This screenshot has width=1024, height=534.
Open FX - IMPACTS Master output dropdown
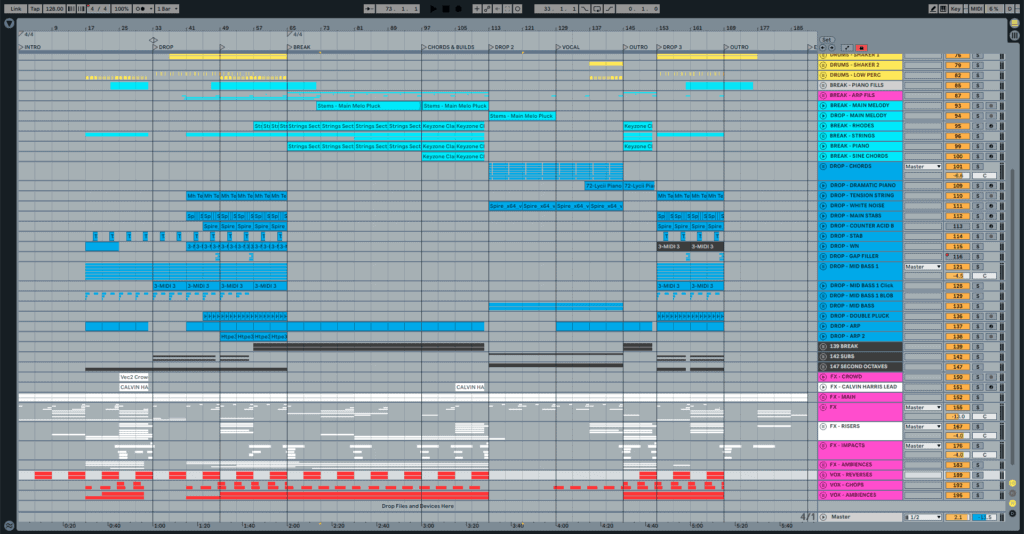click(x=923, y=446)
